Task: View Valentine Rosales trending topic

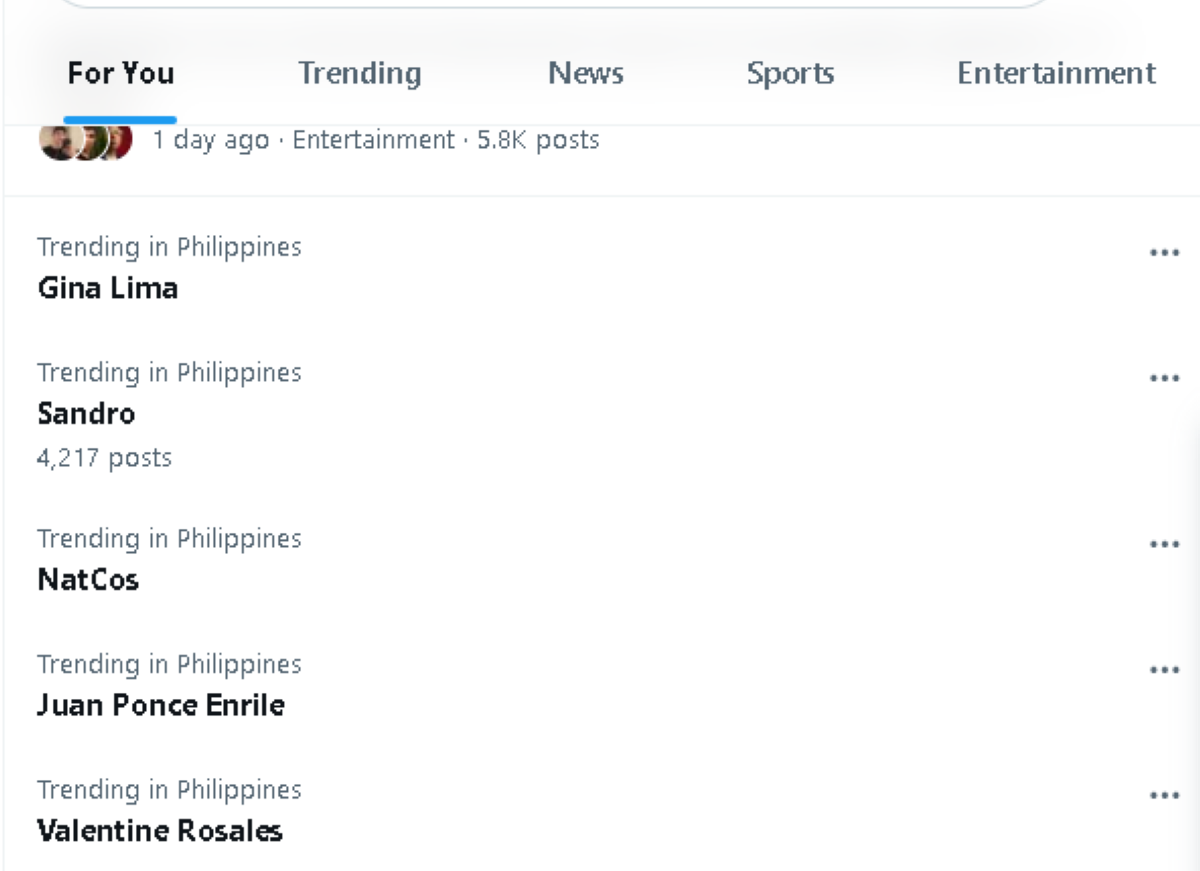Action: (x=160, y=831)
